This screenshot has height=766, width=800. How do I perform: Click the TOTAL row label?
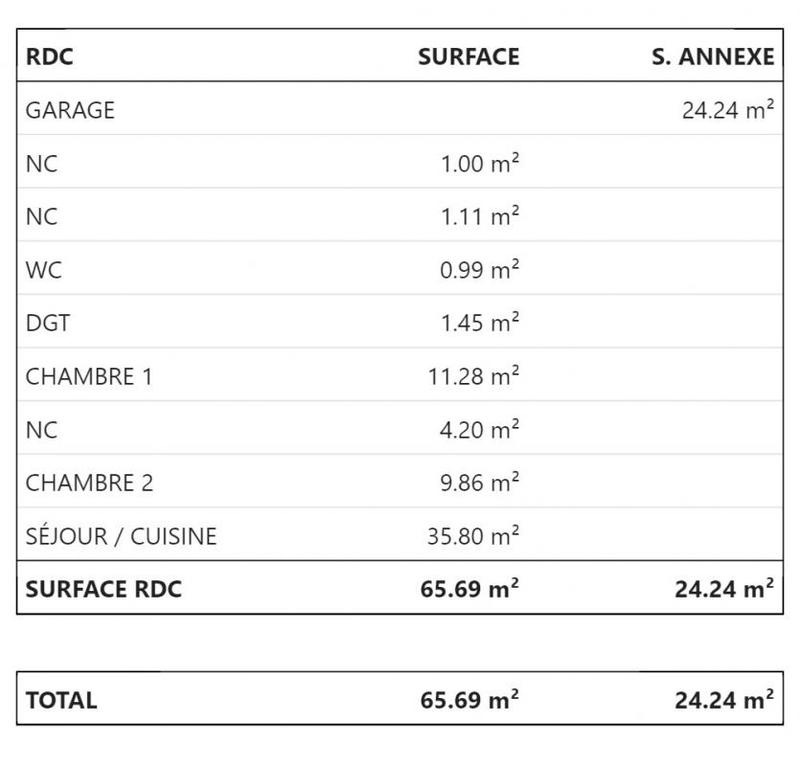tap(61, 700)
